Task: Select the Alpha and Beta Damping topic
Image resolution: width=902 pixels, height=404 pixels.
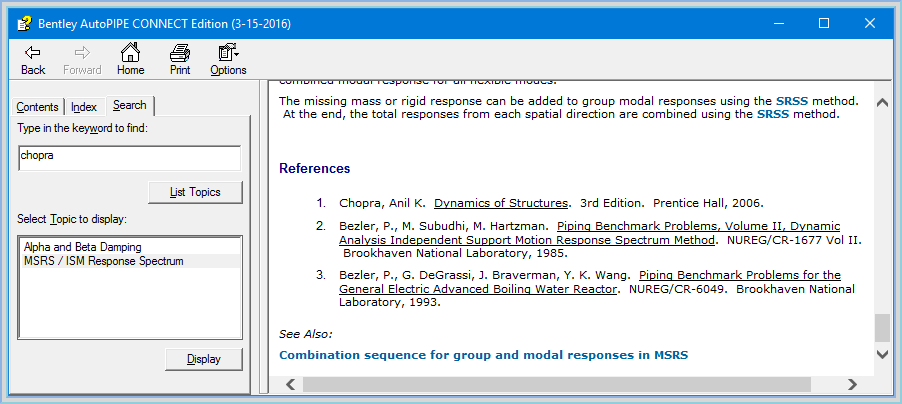Action: pyautogui.click(x=83, y=247)
